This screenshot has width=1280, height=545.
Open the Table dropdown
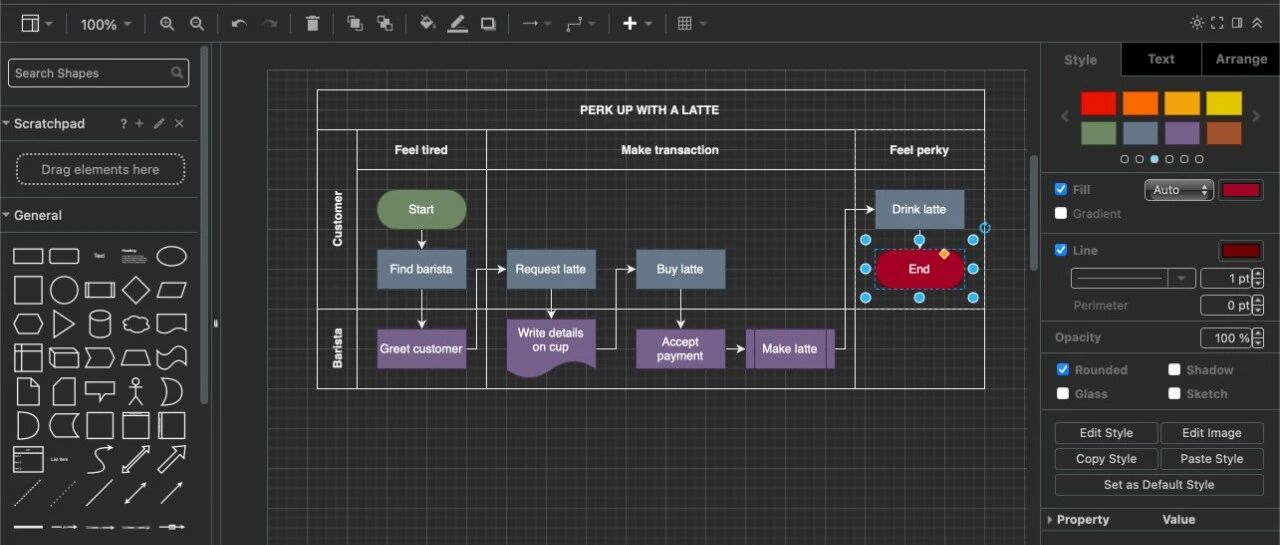click(691, 23)
